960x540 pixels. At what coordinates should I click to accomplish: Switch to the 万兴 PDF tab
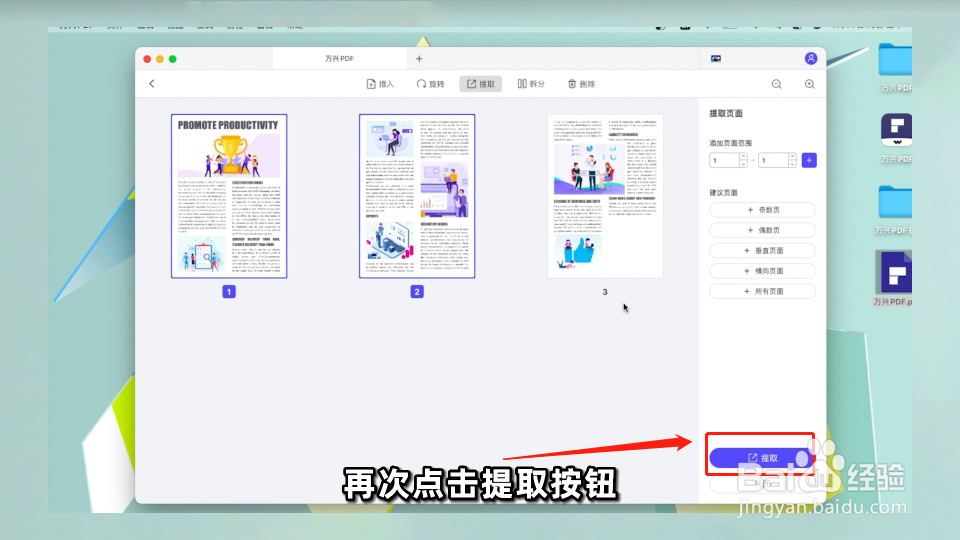[339, 58]
